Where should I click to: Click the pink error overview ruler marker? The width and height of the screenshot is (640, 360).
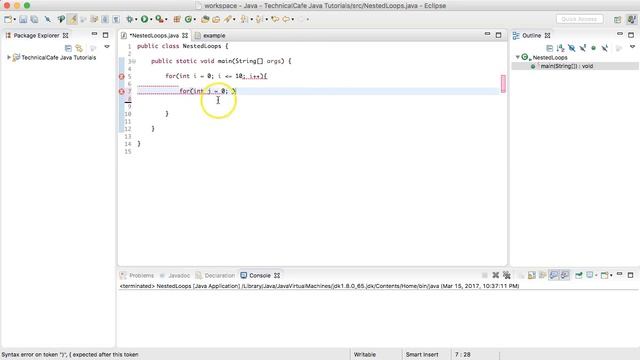pos(503,84)
